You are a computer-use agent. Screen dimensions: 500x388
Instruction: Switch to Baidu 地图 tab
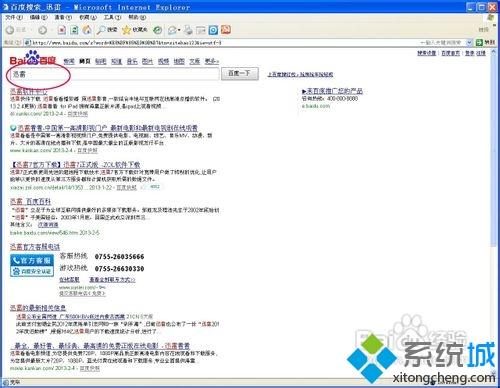click(179, 61)
